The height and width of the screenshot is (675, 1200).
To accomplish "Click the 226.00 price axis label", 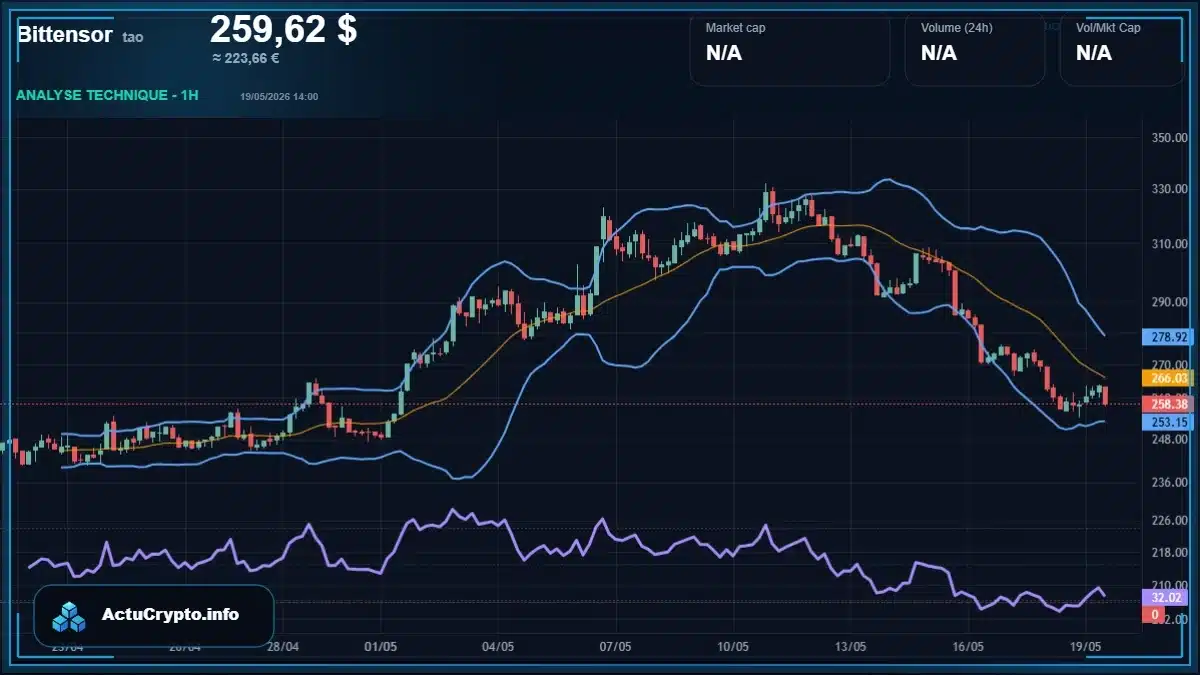I will 1168,520.
